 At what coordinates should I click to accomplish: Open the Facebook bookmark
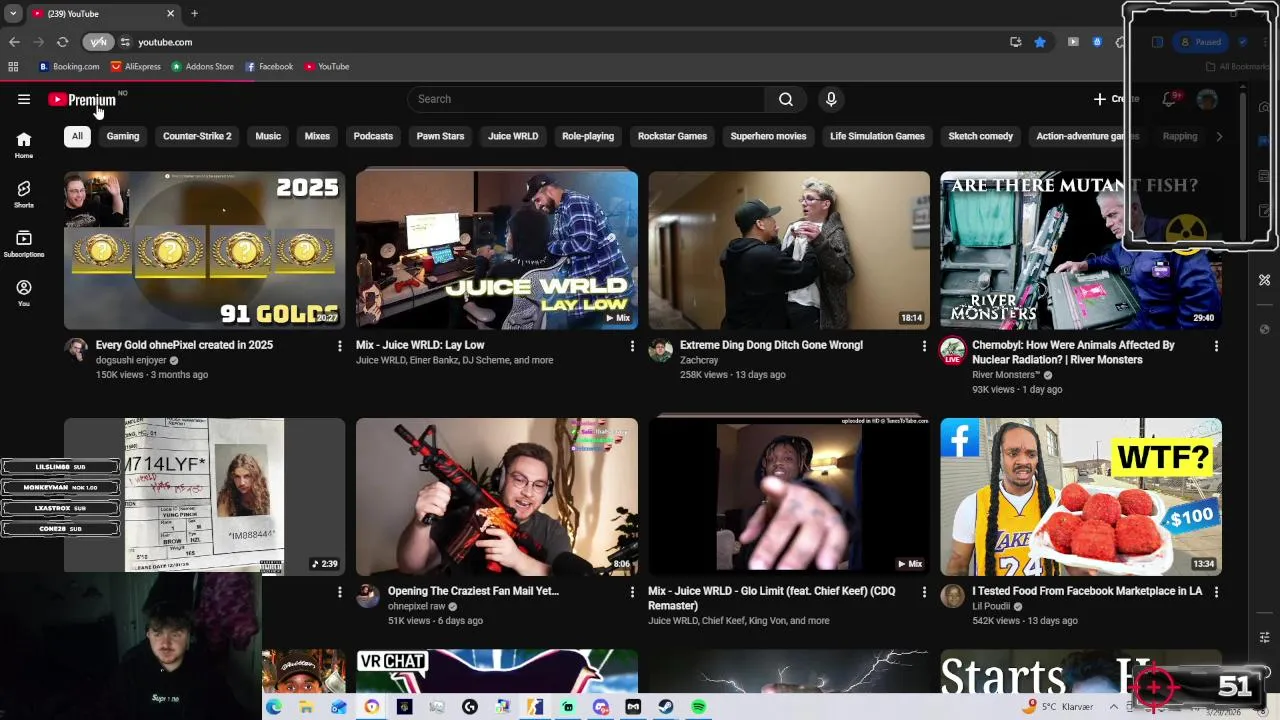(269, 67)
